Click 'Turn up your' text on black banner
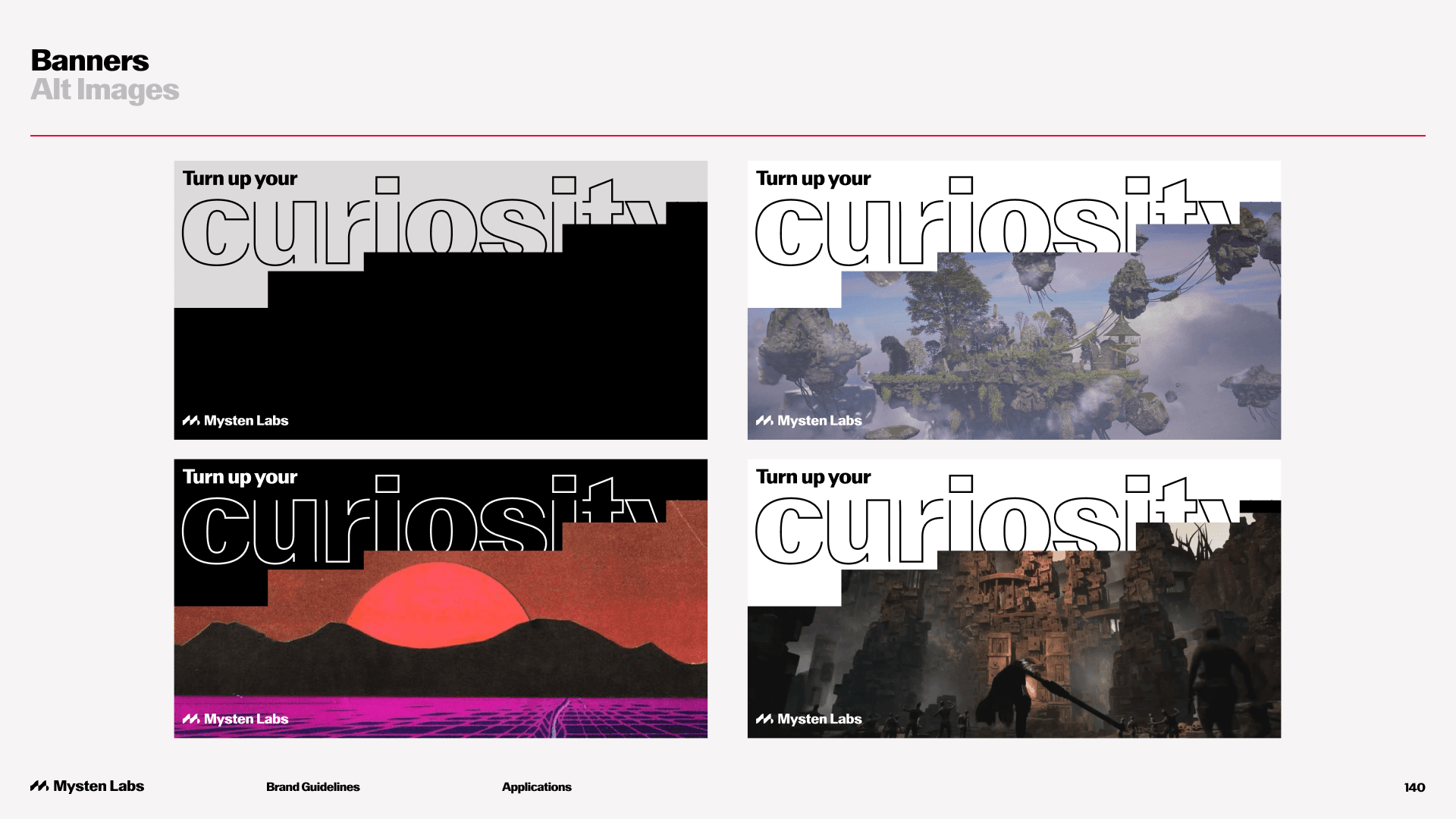The width and height of the screenshot is (1456, 819). tap(240, 179)
